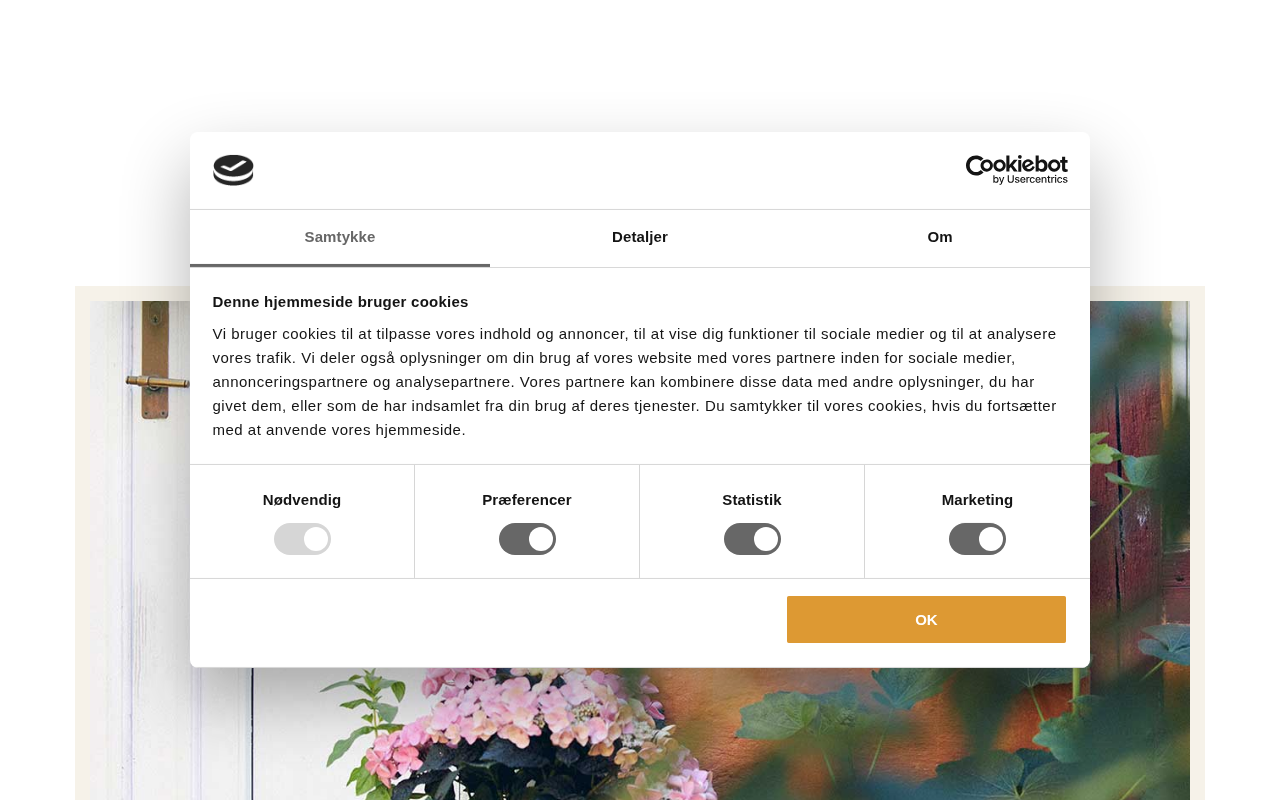
Task: Click the Statistik category label
Action: 752,500
